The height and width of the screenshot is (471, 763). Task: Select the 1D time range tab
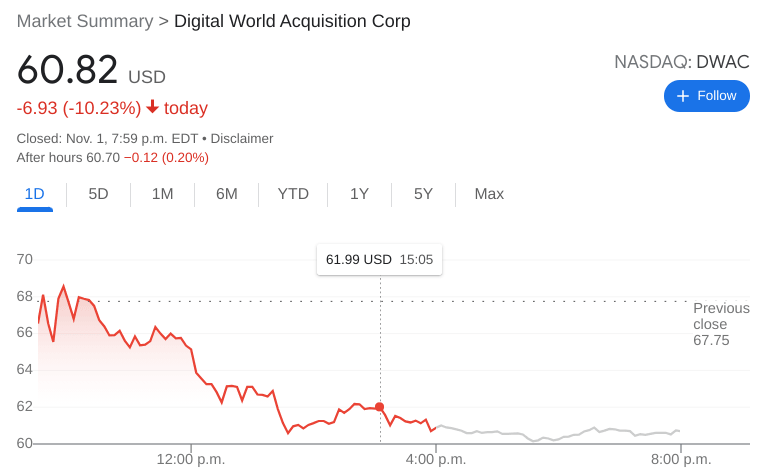34,194
